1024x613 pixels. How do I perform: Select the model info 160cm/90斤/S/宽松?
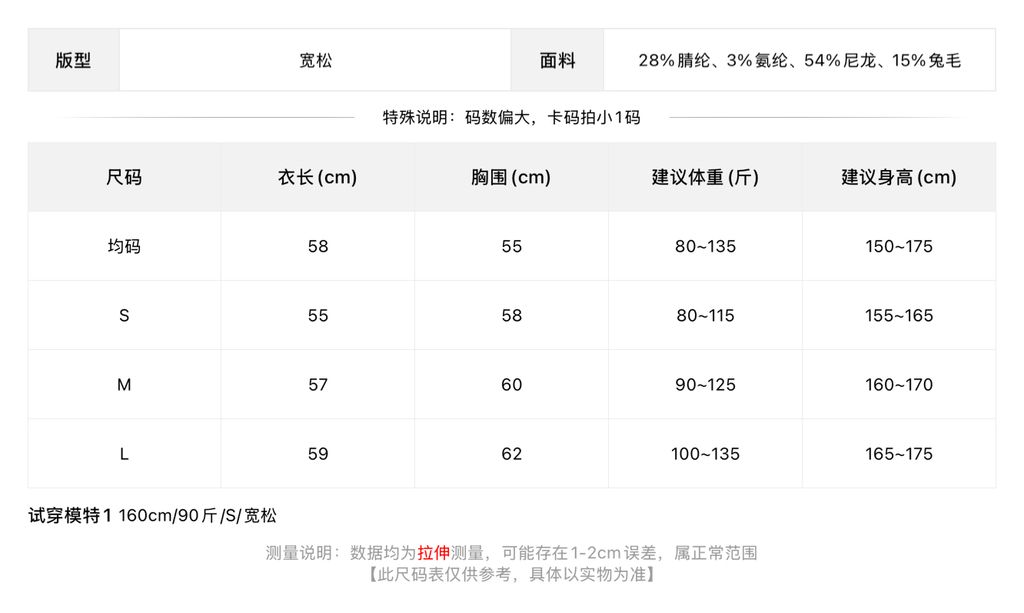[197, 516]
